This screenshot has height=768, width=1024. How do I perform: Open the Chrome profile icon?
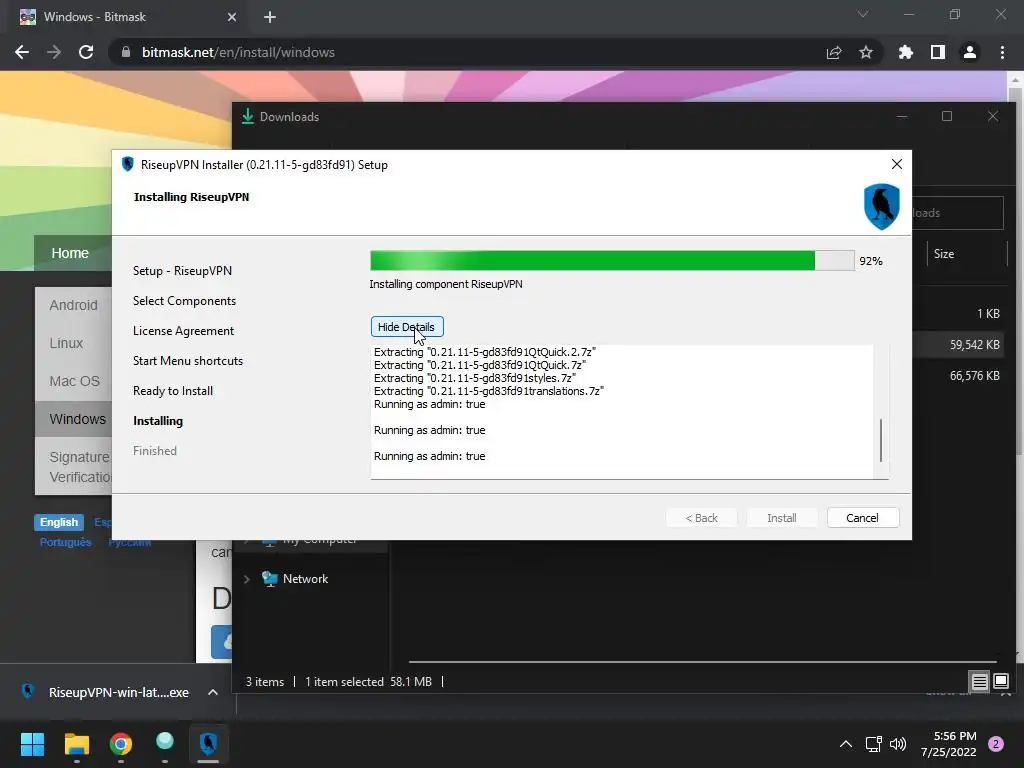[970, 52]
